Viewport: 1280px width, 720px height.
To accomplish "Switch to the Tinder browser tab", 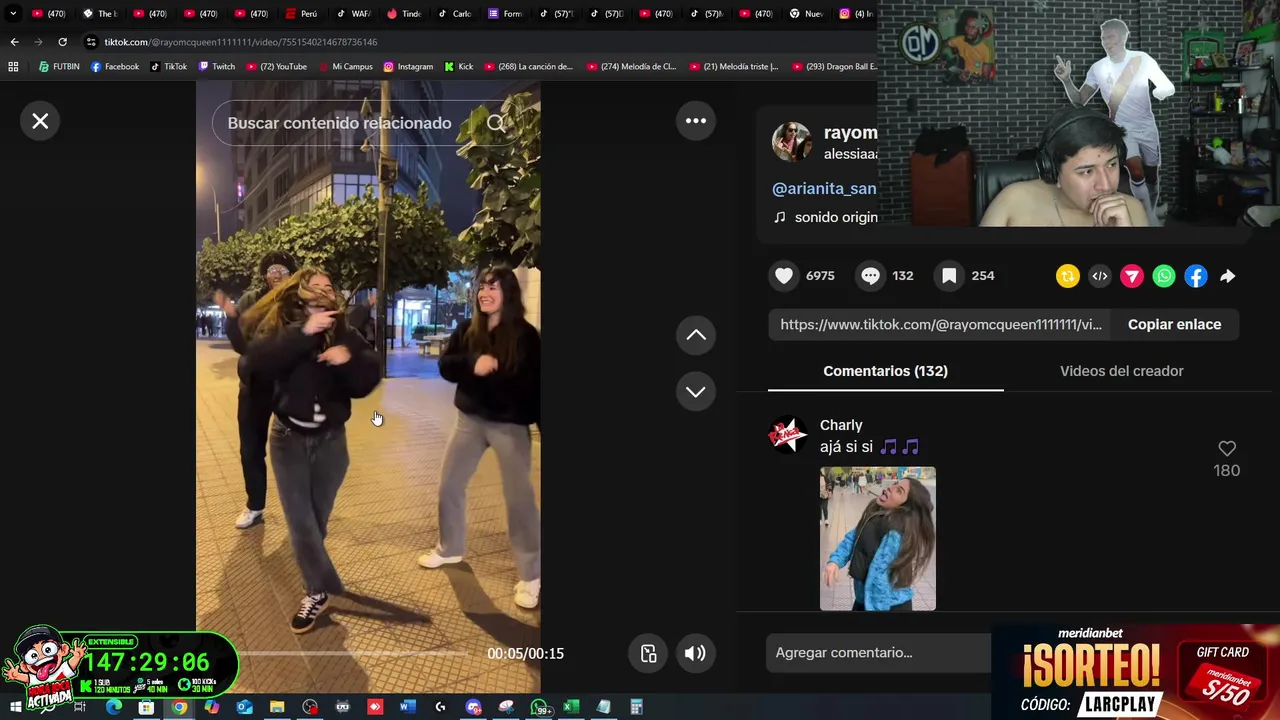I will pyautogui.click(x=404, y=14).
